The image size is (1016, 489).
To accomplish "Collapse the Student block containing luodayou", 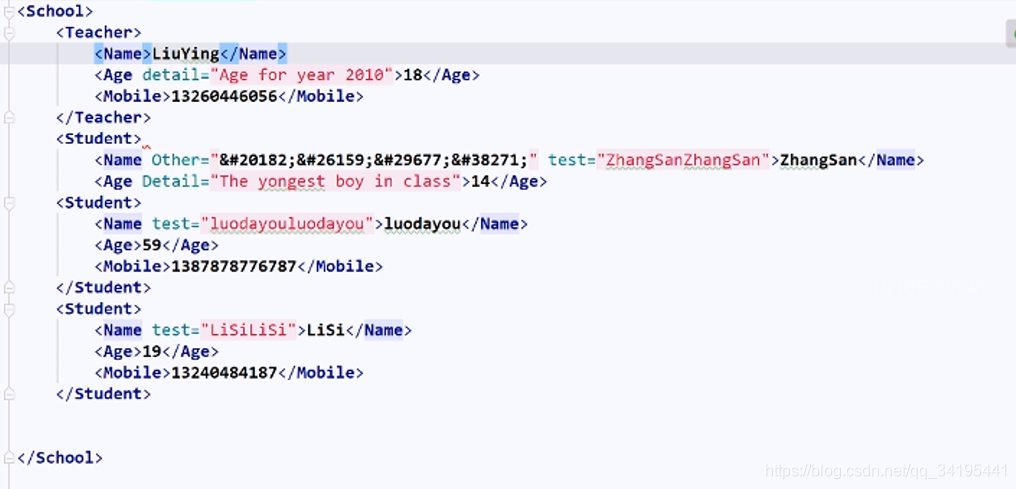I will (x=8, y=203).
